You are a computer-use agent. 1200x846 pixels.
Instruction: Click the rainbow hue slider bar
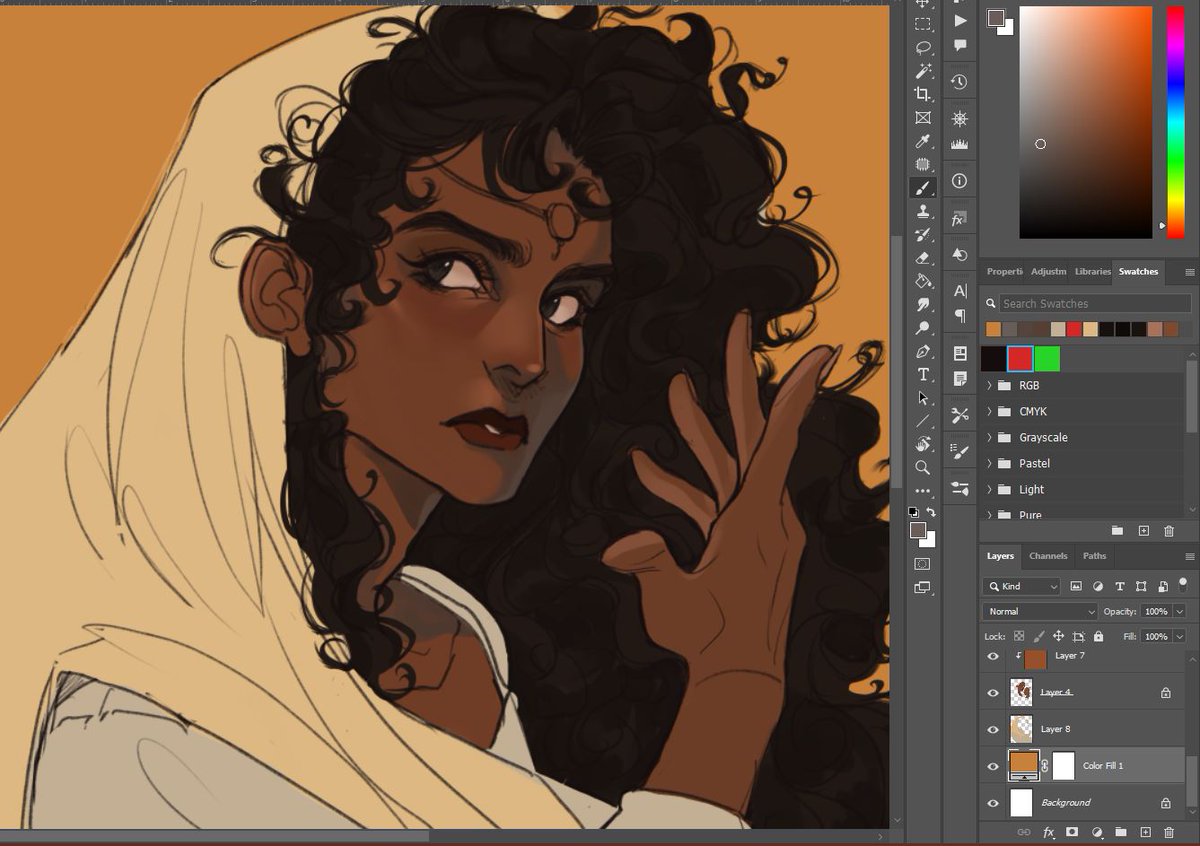(1175, 122)
